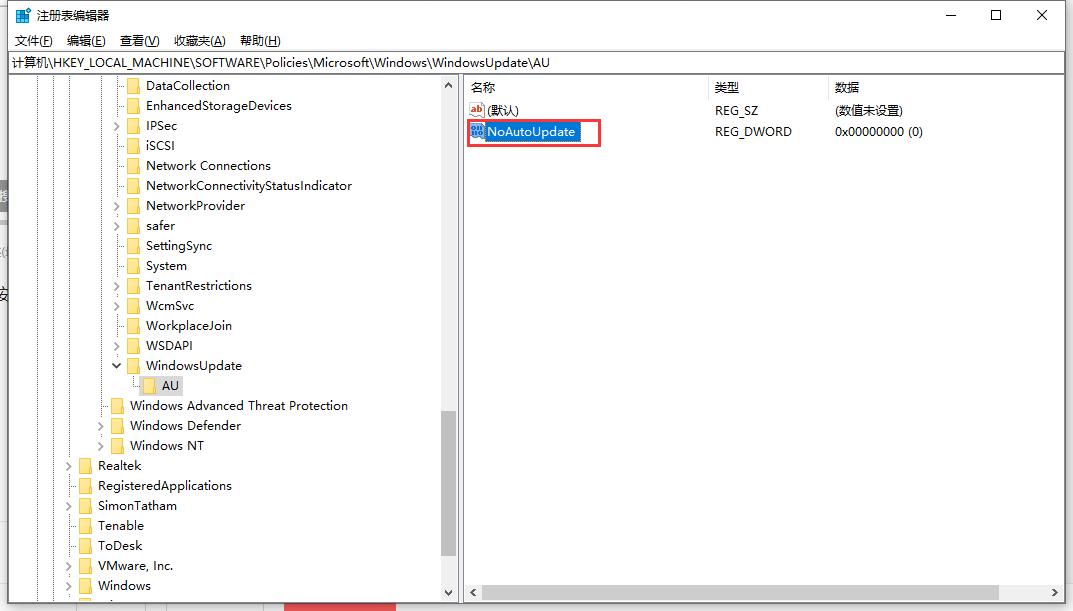Expand the NetworkProvider key

(116, 206)
